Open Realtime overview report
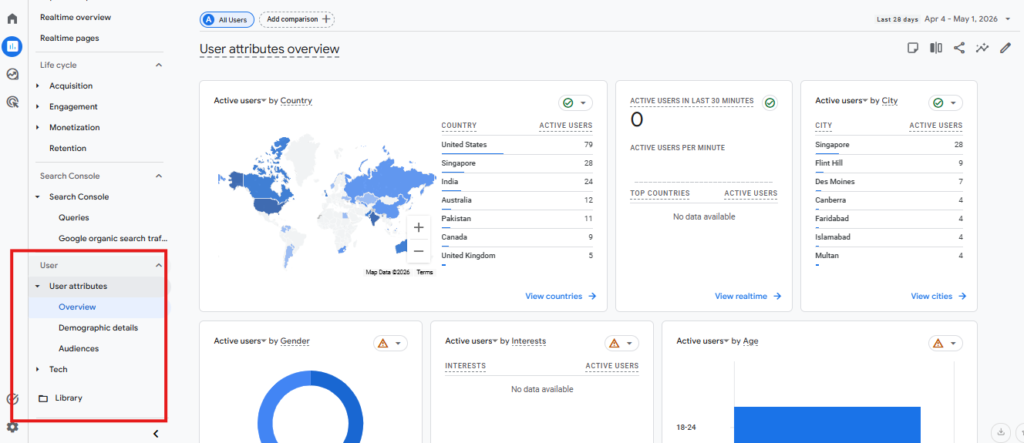 pos(75,17)
